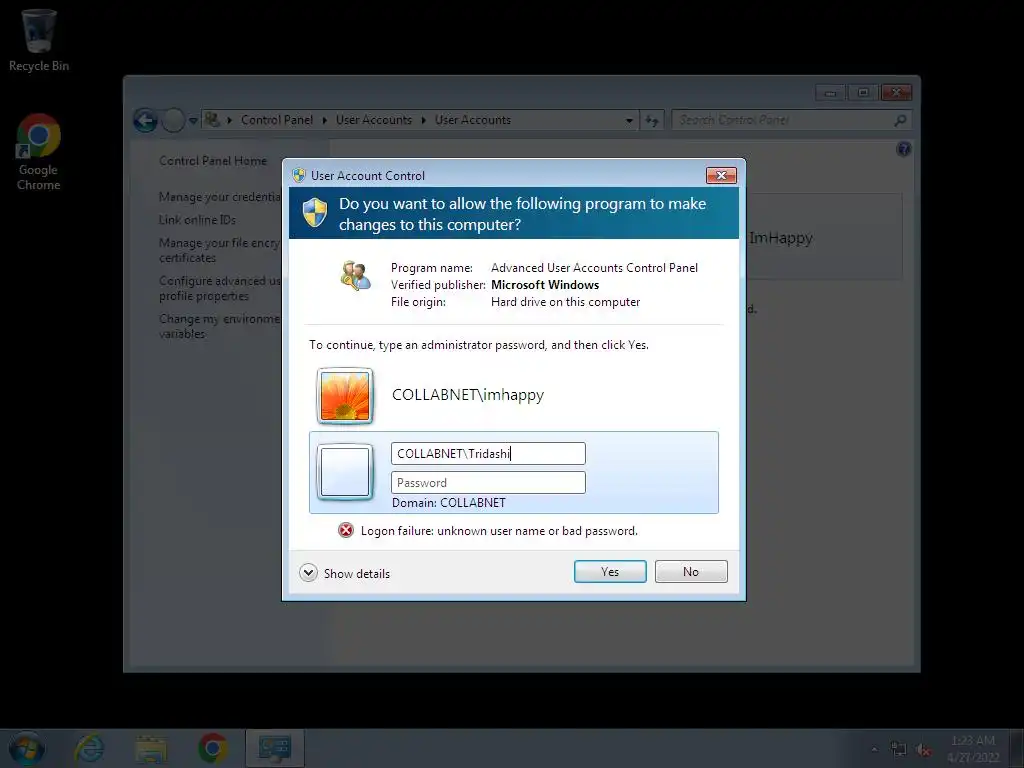Launch Internet Explorer from the taskbar
This screenshot has width=1024, height=768.
pyautogui.click(x=89, y=748)
